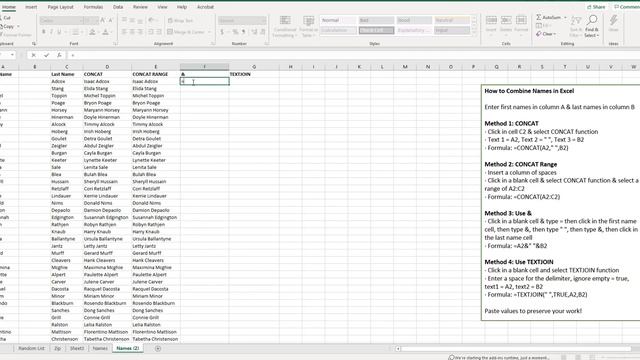Screen dimensions: 640x360
Task: Open the Page Layout ribbon tab
Action: pyautogui.click(x=60, y=7)
